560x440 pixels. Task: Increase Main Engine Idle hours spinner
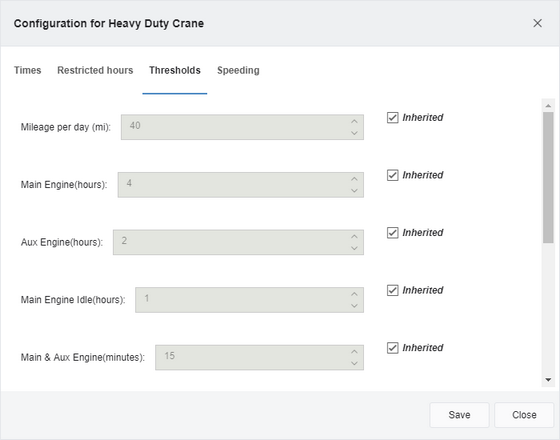354,294
